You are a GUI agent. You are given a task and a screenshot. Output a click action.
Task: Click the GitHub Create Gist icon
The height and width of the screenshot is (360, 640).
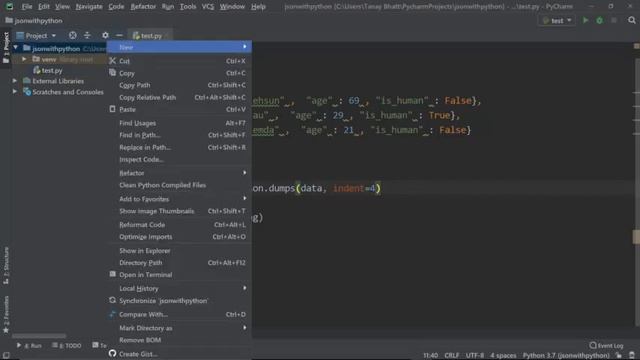[113, 353]
